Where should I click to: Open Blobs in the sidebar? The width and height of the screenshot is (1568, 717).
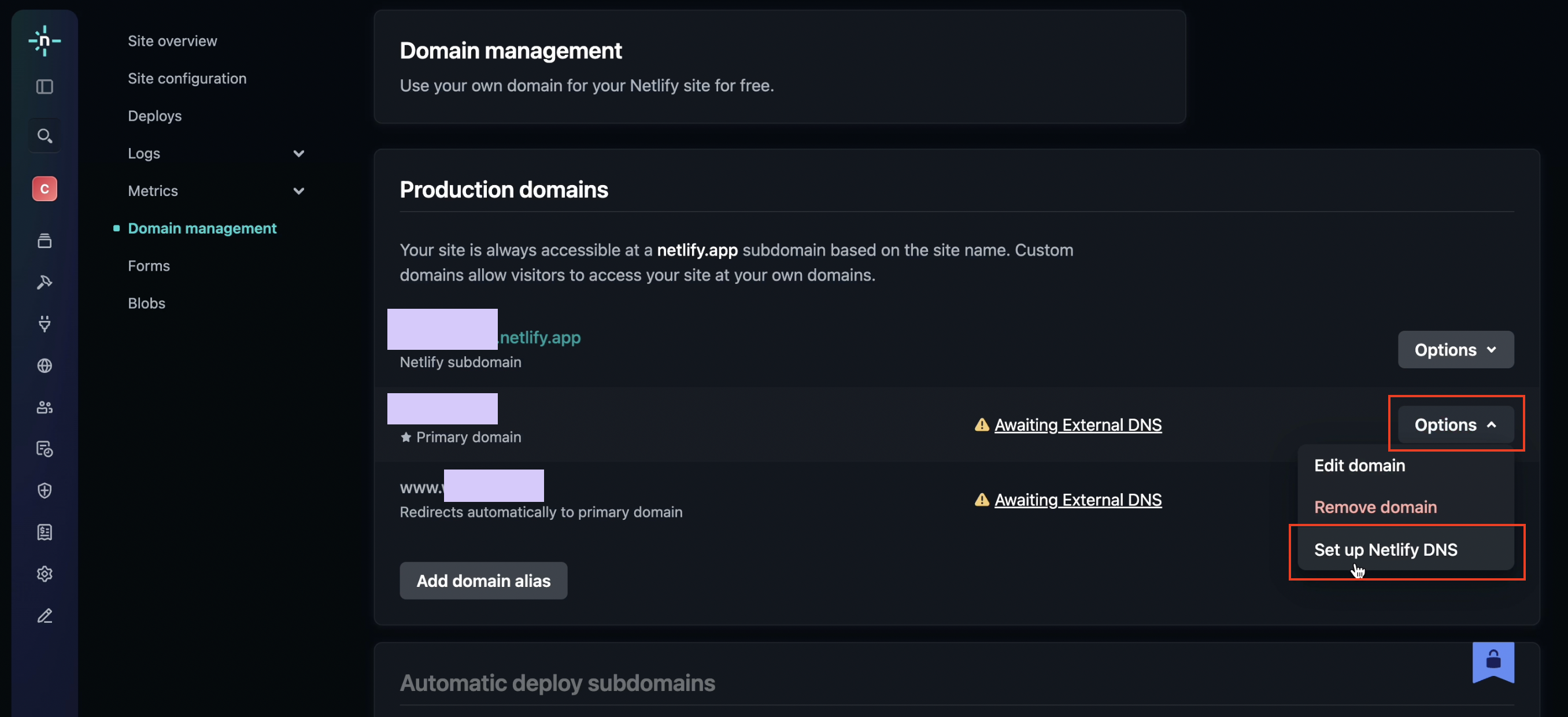pyautogui.click(x=146, y=303)
